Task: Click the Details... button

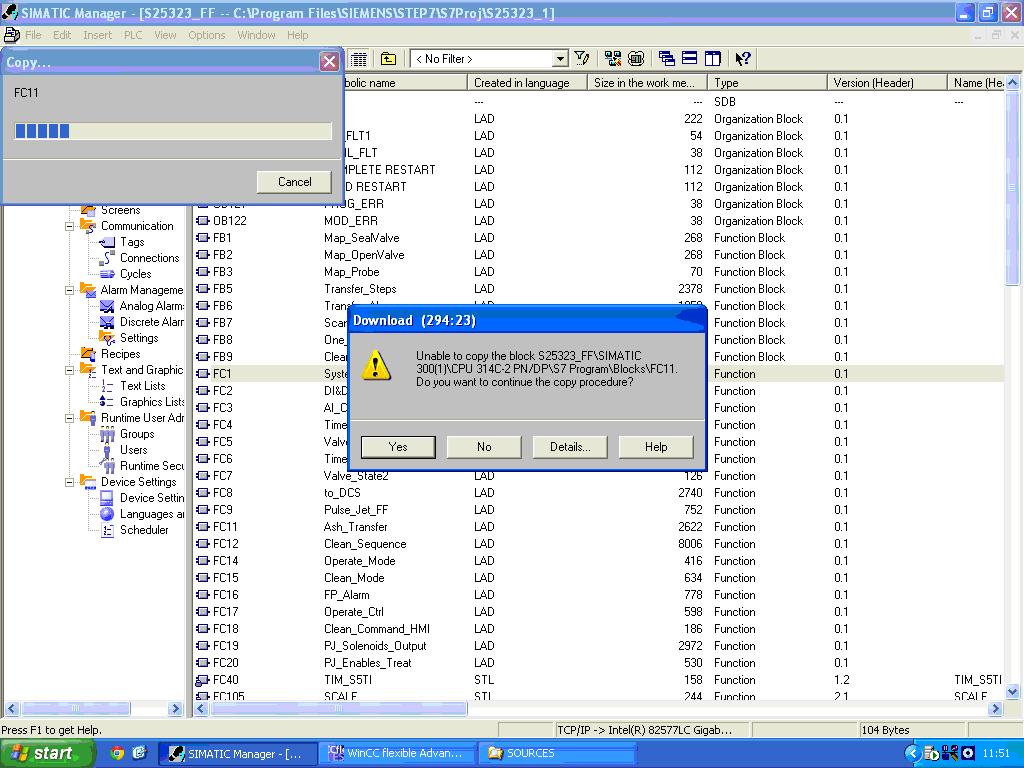Action: click(570, 447)
